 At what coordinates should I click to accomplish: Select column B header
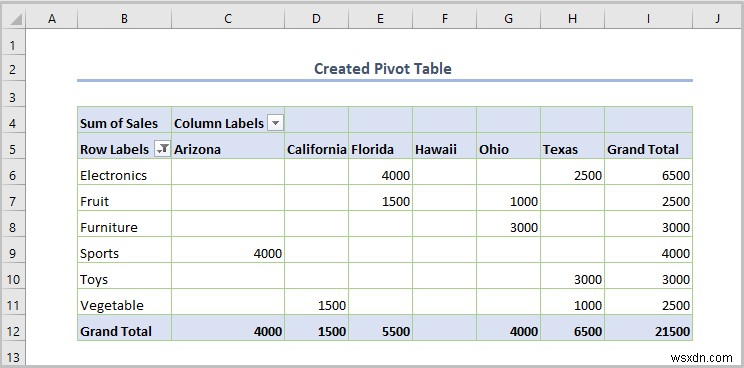coord(124,18)
